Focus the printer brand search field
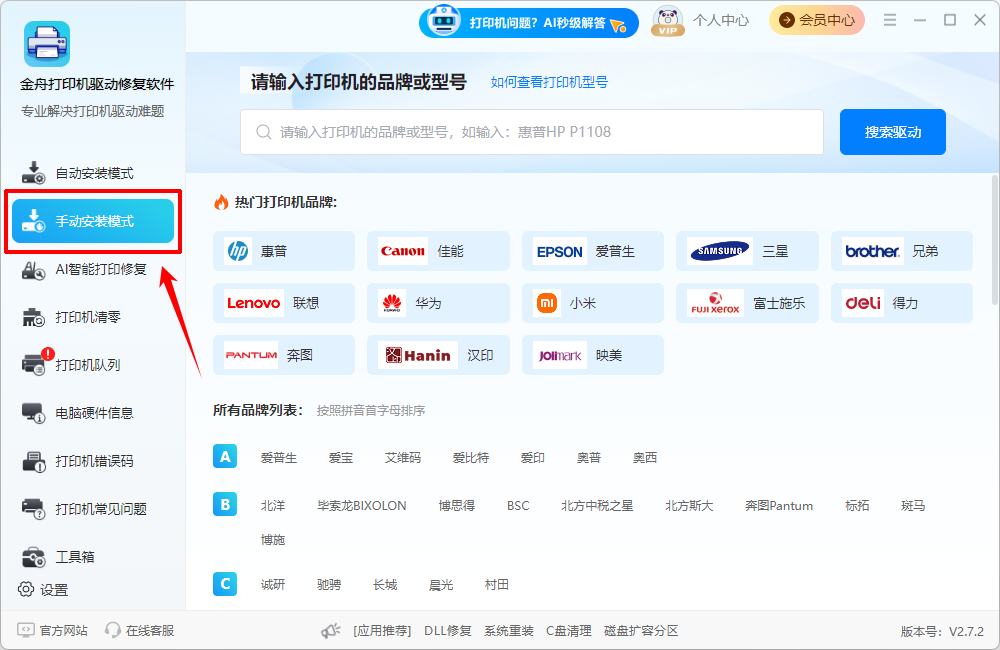This screenshot has width=1000, height=650. (x=532, y=132)
